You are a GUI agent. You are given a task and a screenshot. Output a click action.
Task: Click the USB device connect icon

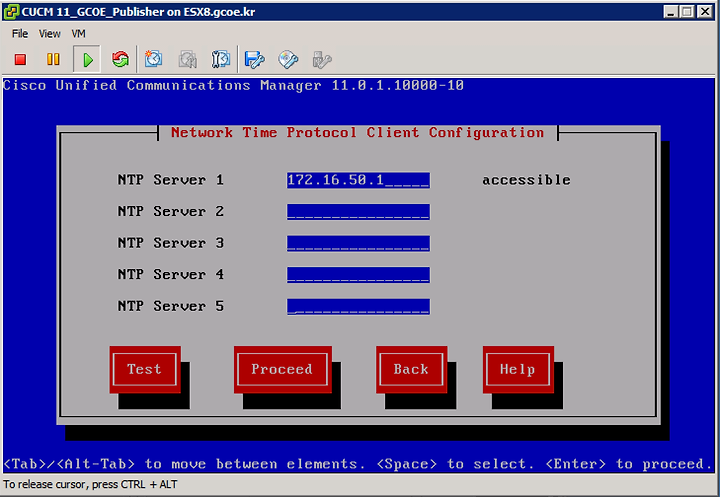321,59
